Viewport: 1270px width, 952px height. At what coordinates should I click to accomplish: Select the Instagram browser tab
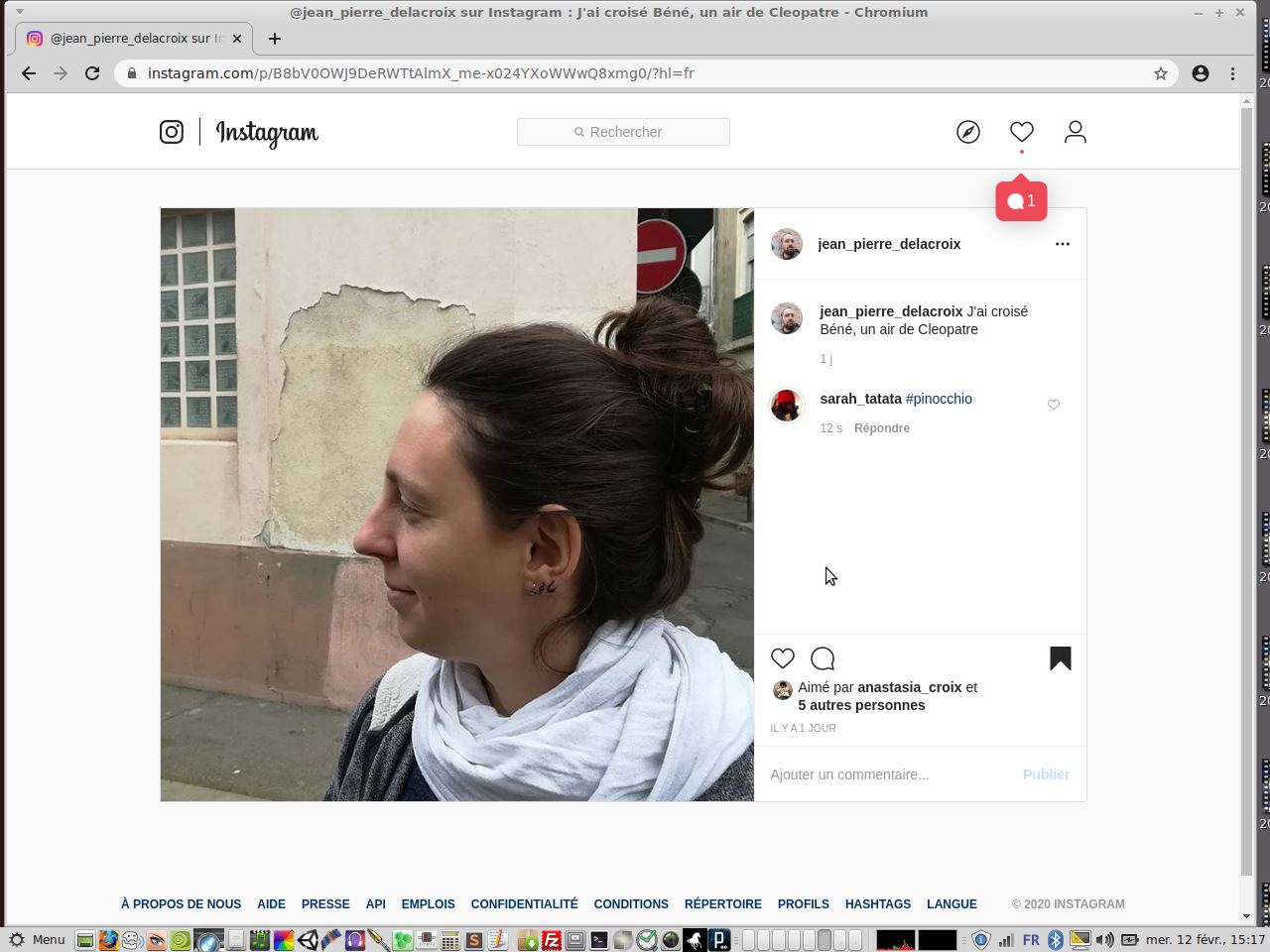coord(129,39)
